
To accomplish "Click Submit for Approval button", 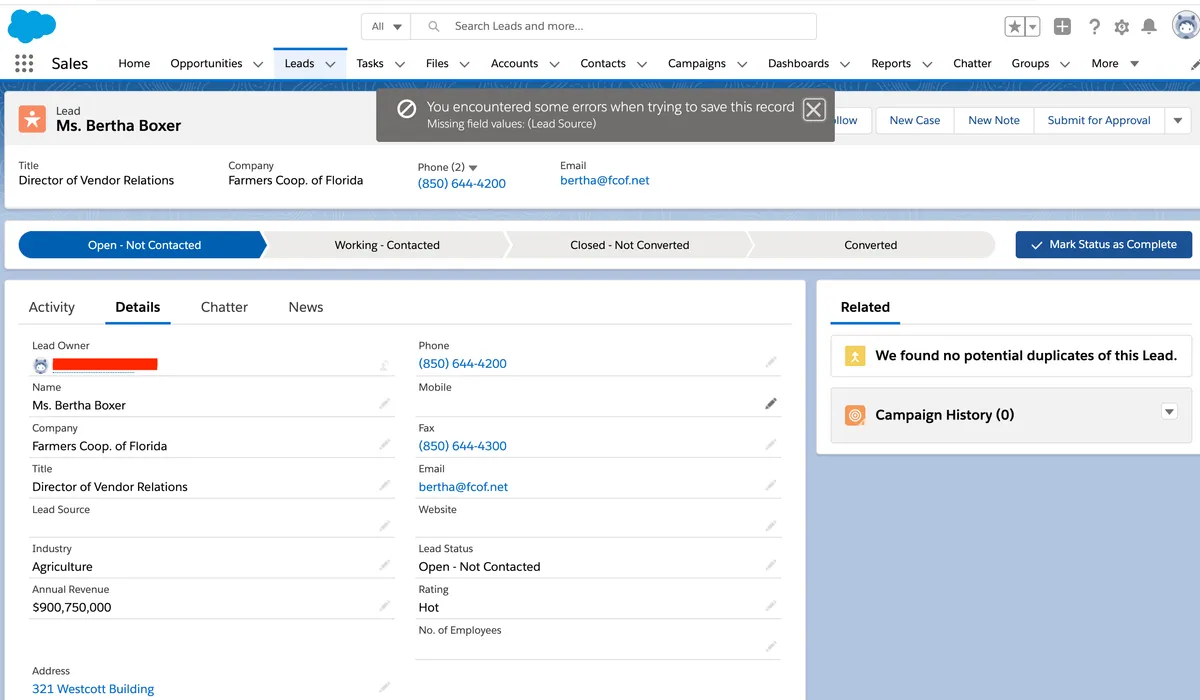I will [1099, 120].
